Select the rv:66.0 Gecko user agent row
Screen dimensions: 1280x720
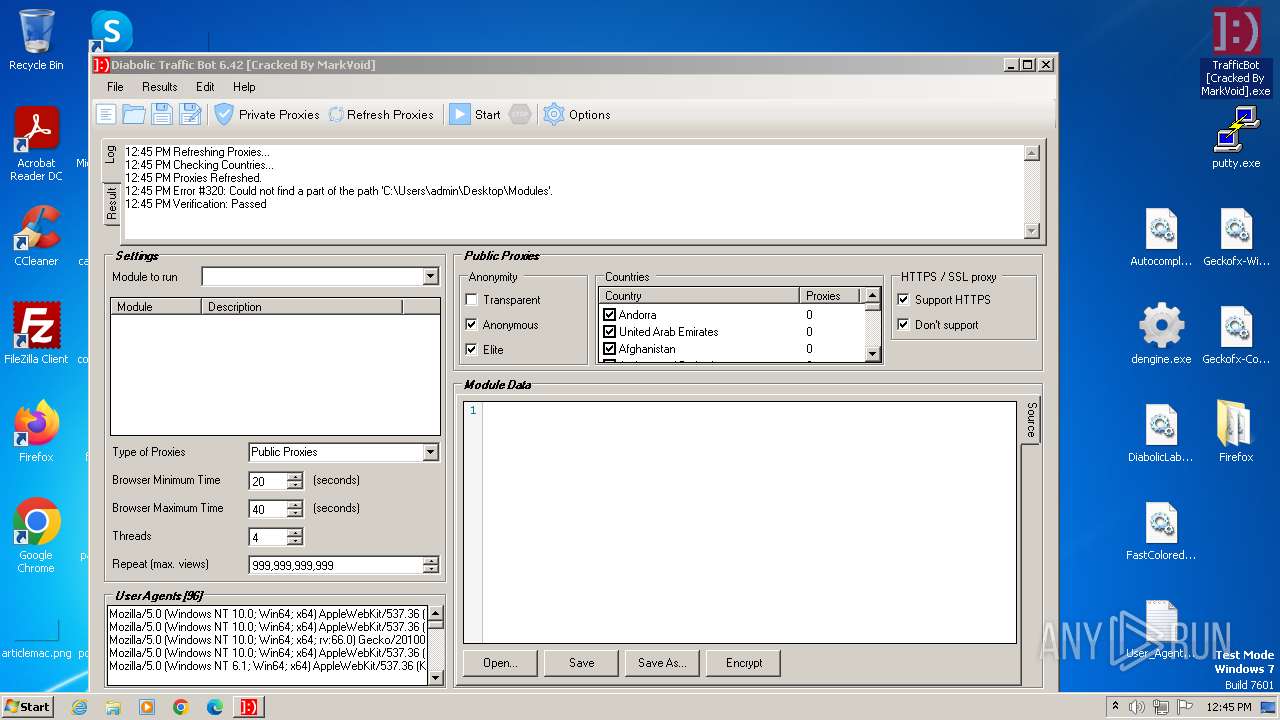point(267,640)
